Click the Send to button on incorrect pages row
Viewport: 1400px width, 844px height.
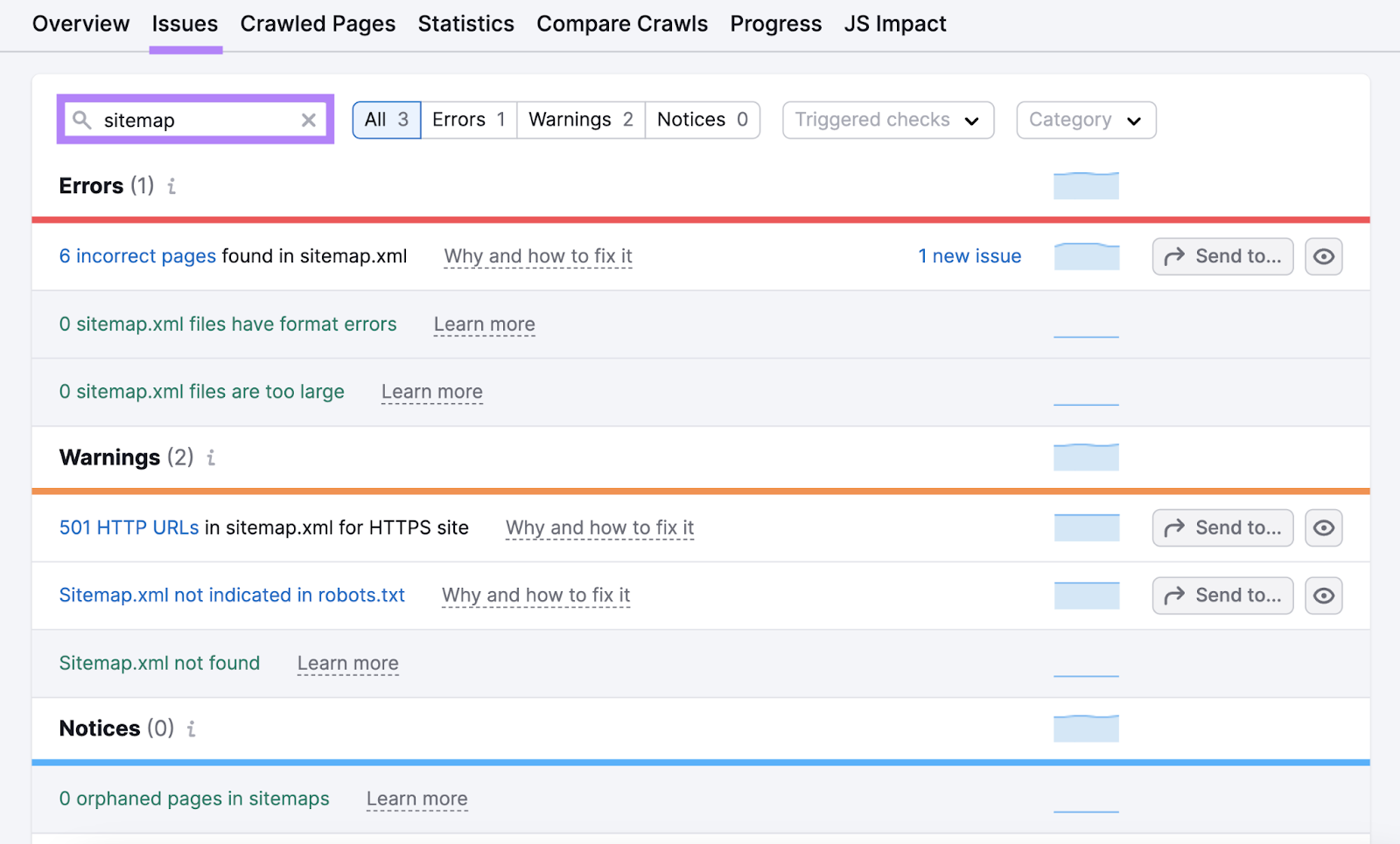(x=1221, y=256)
